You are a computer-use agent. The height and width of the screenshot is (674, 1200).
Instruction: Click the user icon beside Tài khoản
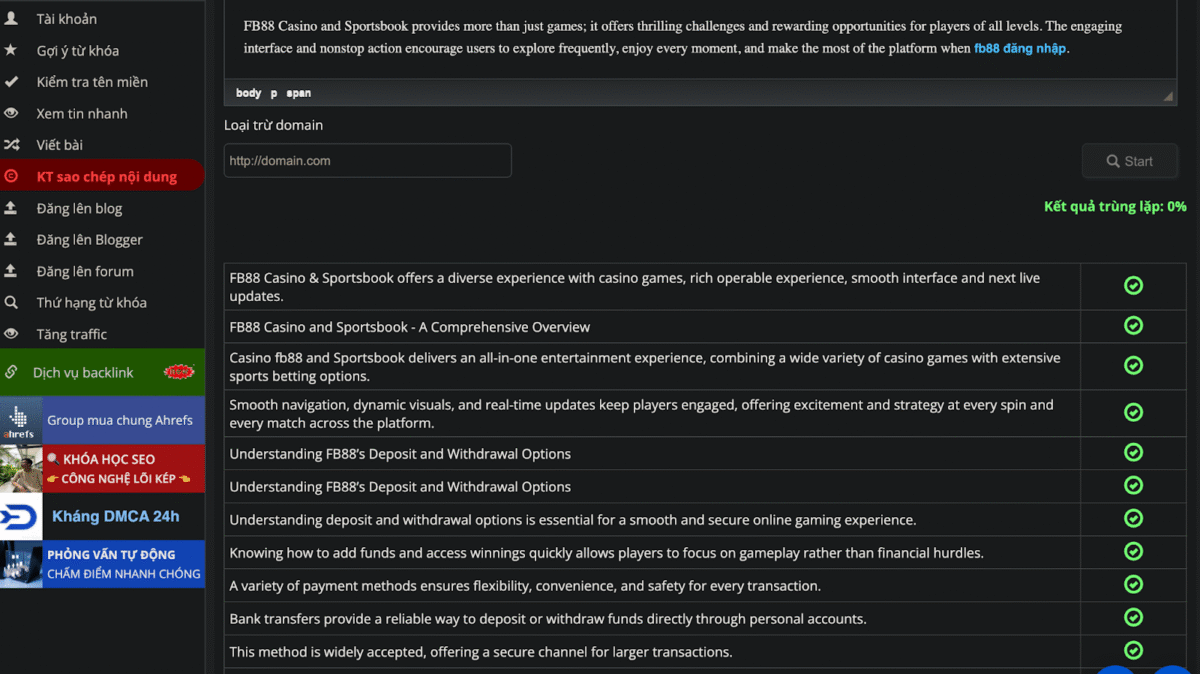11,19
